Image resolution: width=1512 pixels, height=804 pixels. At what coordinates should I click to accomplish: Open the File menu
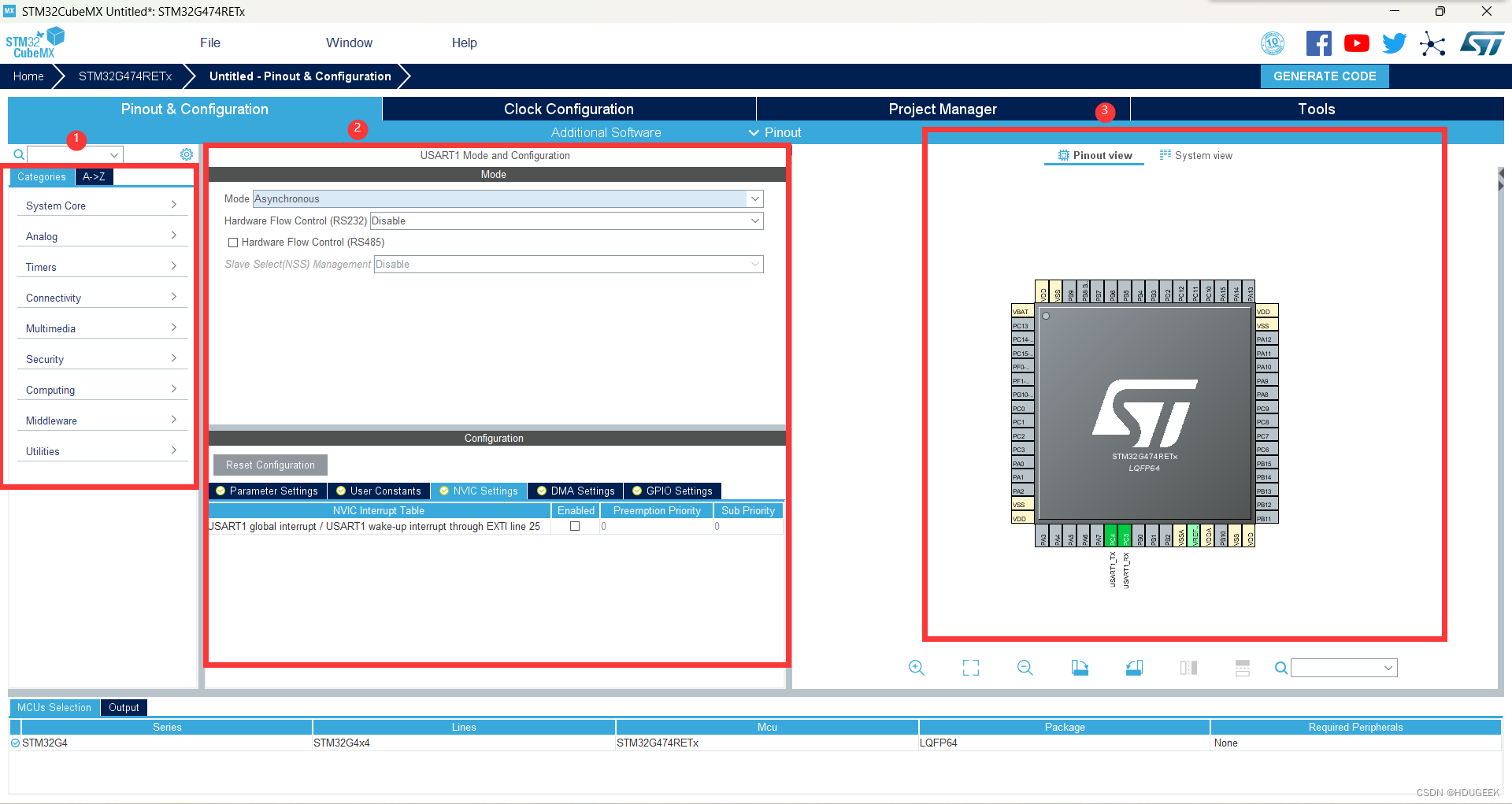210,43
